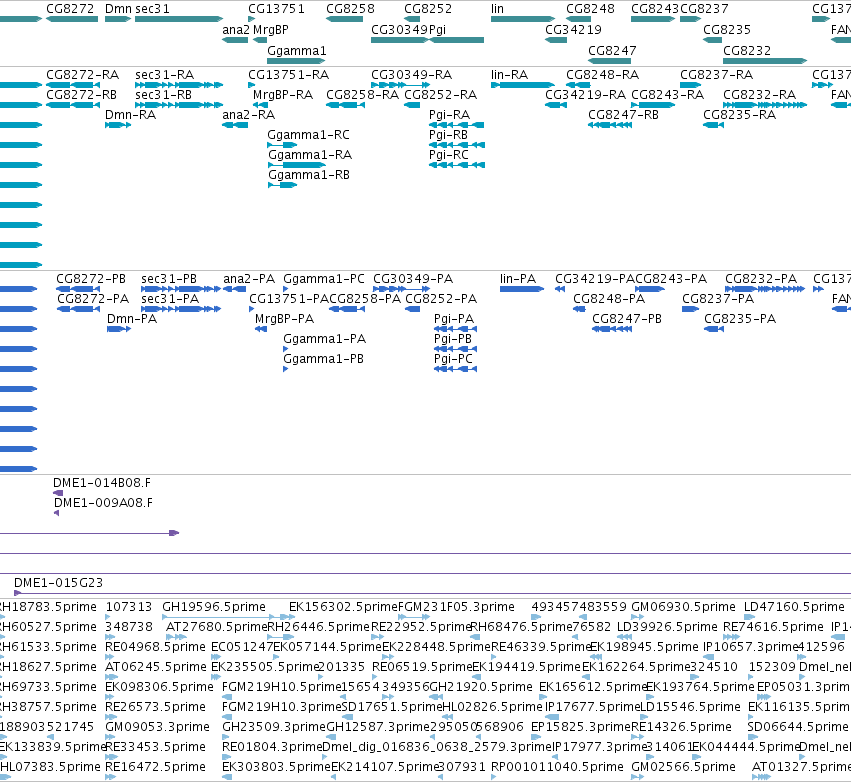The image size is (851, 782).
Task: Click the MrgBP gene label
Action: (271, 29)
